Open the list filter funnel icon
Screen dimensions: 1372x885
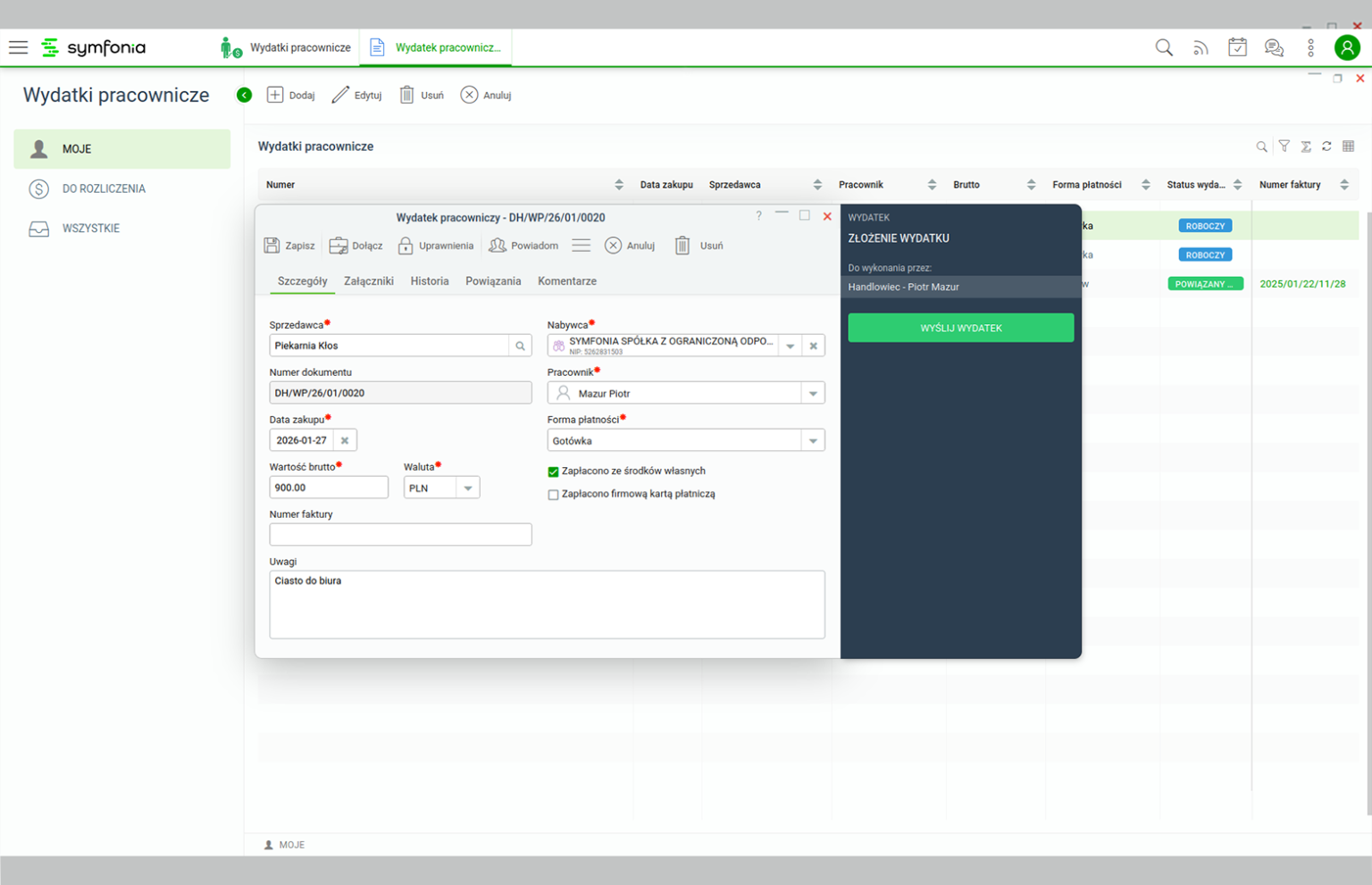coord(1284,146)
